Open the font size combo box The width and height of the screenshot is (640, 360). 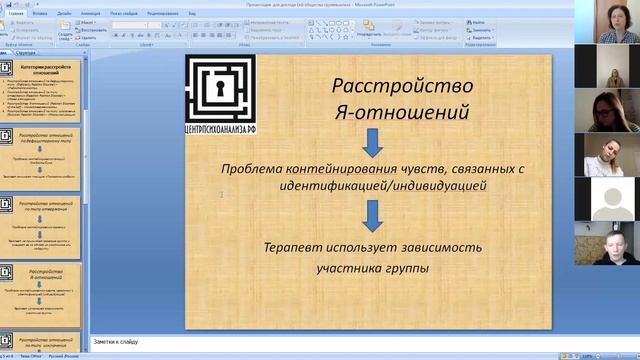coord(154,25)
